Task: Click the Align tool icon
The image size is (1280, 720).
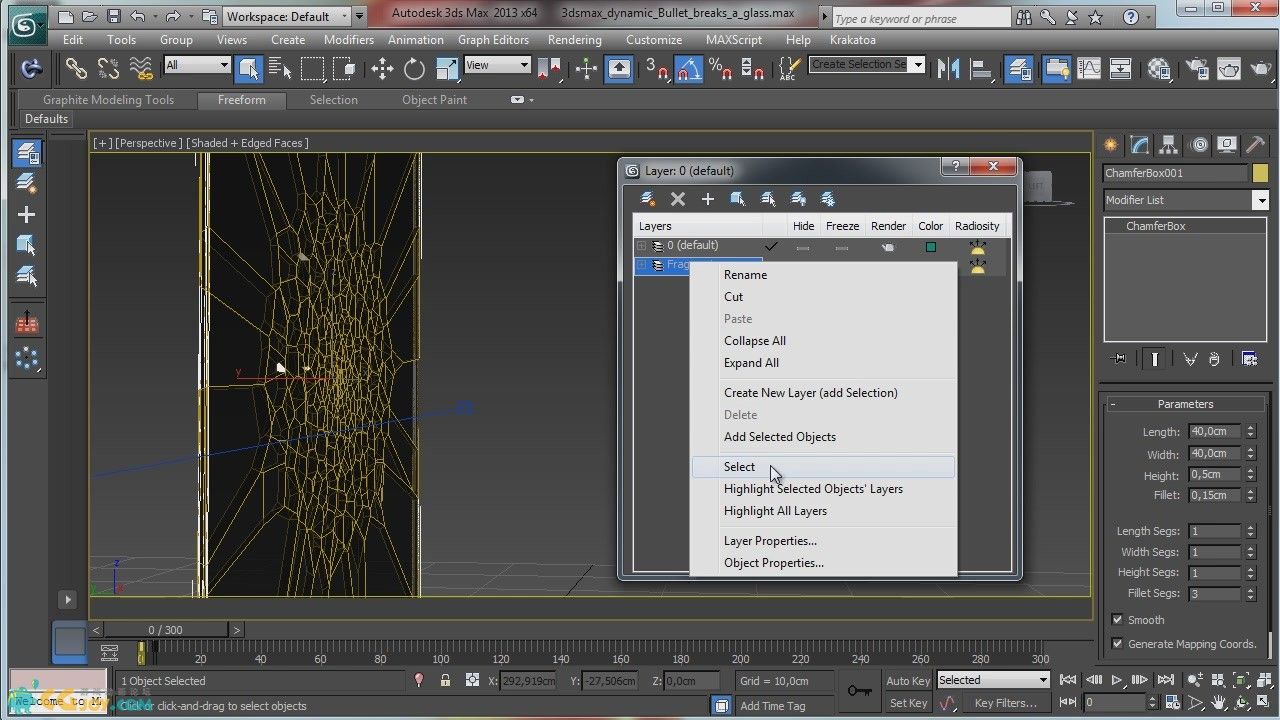Action: (980, 68)
